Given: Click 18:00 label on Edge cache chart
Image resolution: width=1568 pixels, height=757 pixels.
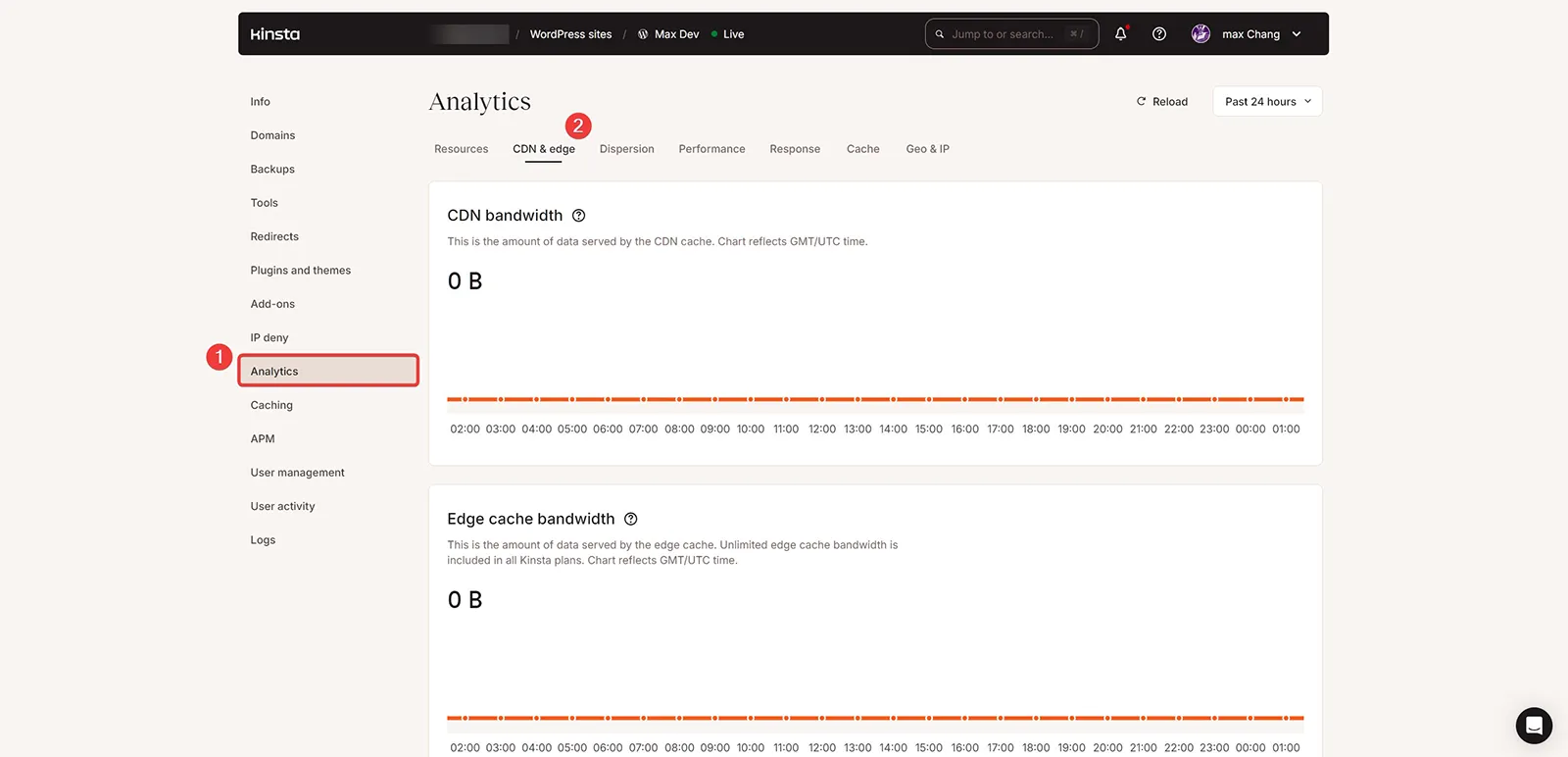Looking at the screenshot, I should tap(1036, 748).
